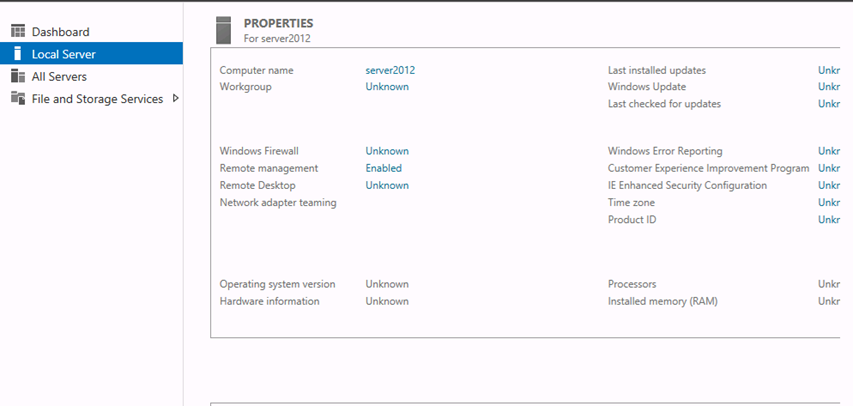Image resolution: width=853 pixels, height=406 pixels.
Task: Click IE Enhanced Security Configuration value link
Action: [x=829, y=185]
